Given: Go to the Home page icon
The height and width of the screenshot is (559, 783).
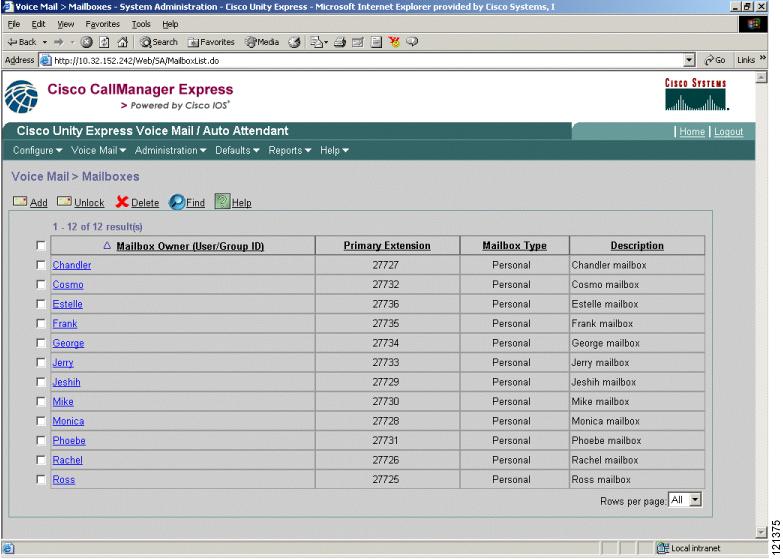Looking at the screenshot, I should pyautogui.click(x=122, y=42).
